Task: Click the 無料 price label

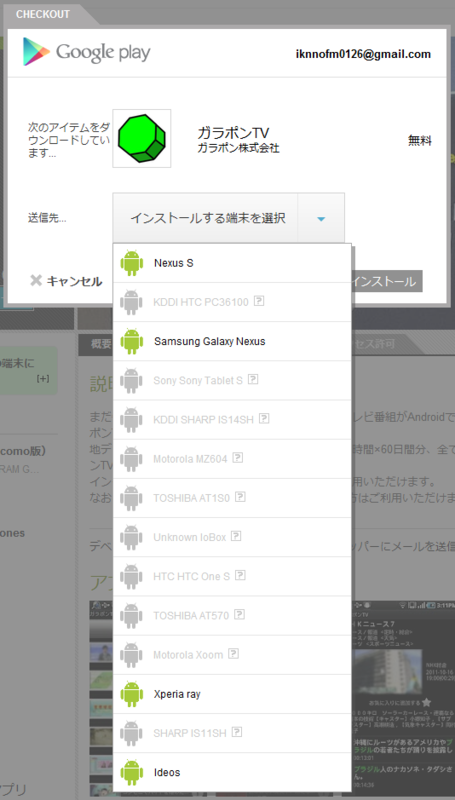Action: [420, 141]
